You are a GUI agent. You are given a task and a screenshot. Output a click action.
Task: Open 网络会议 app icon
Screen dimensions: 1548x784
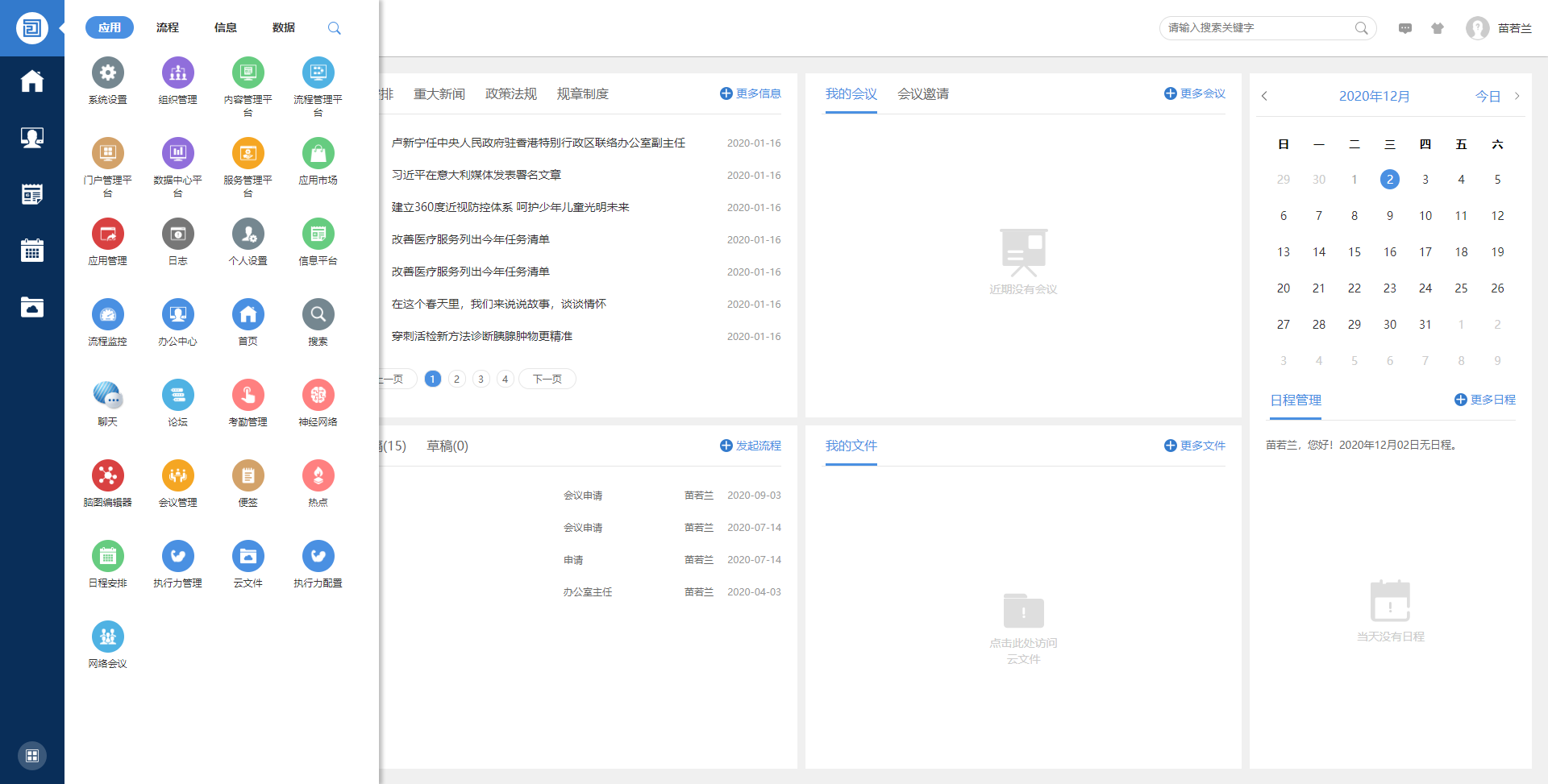coord(108,637)
